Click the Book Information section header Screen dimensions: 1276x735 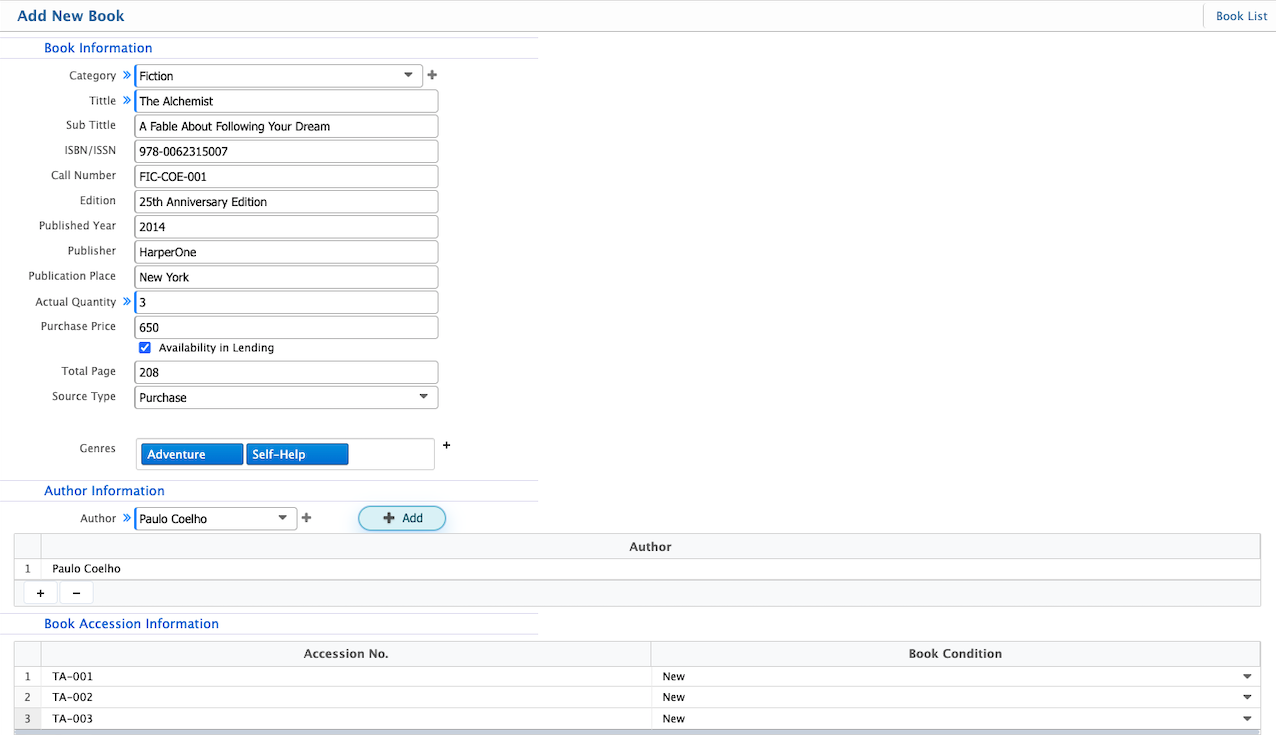click(x=97, y=47)
